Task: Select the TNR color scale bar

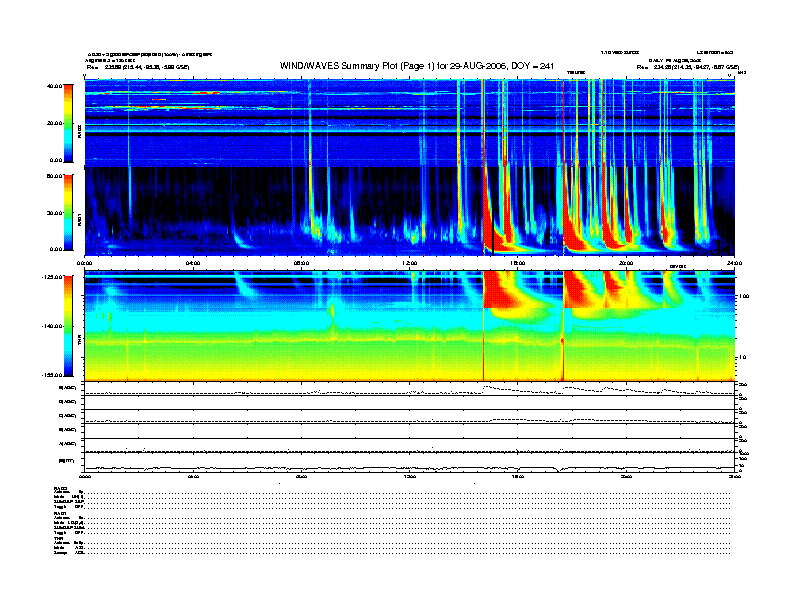Action: (69, 326)
